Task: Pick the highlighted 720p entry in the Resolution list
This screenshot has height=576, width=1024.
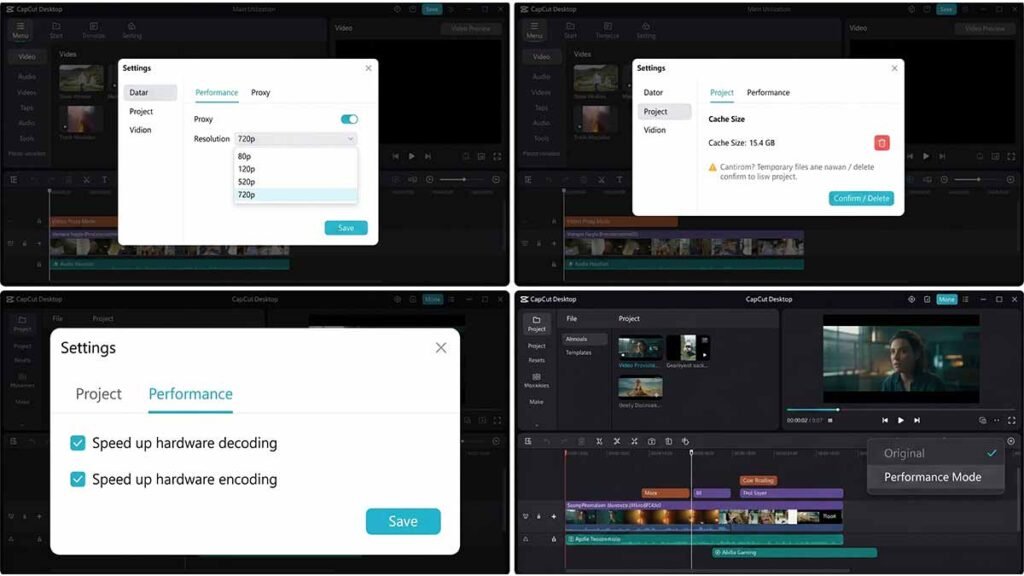Action: (x=295, y=195)
